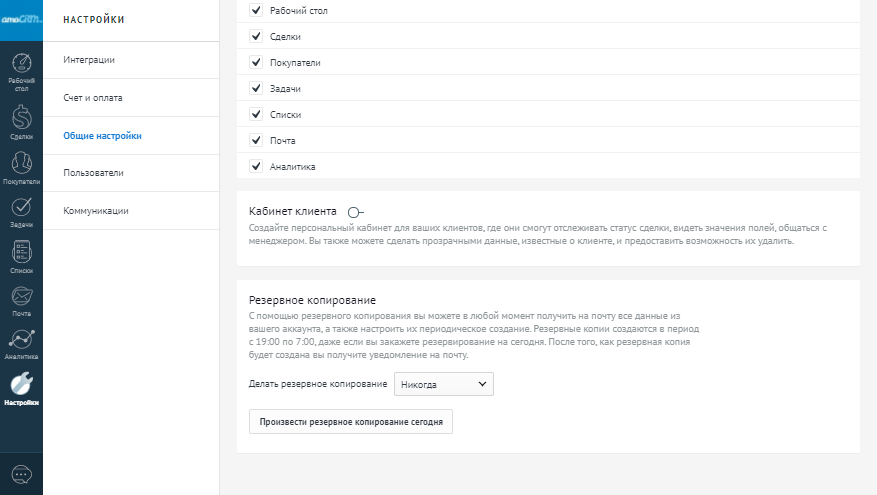
Task: Open Рабочий стол dashboard icon in sidebar
Action: 21,68
